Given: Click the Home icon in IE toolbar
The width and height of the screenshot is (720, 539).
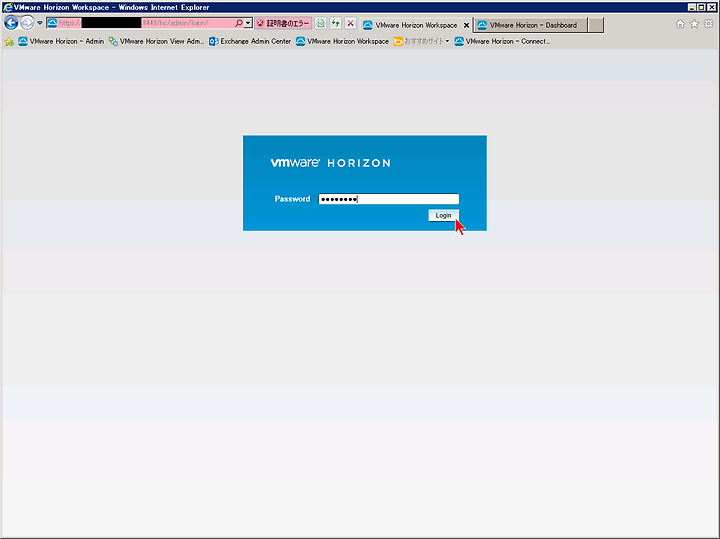Looking at the screenshot, I should tap(680, 24).
